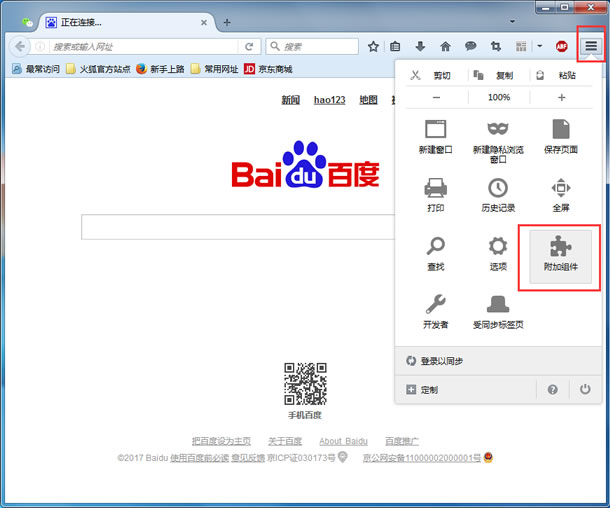Viewport: 610px width, 508px height.
Task: Open list all tabs dropdown arrow
Action: click(512, 21)
